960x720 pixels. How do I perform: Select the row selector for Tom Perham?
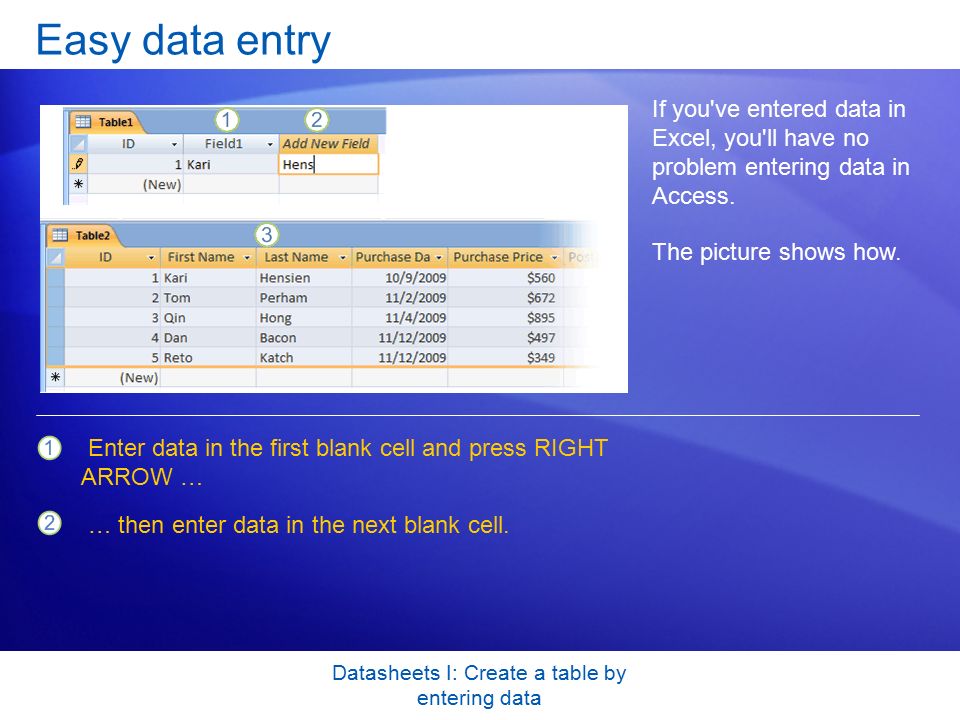tap(56, 298)
